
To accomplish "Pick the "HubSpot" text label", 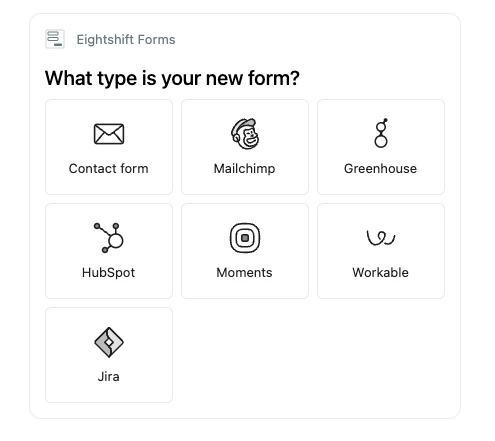I will click(109, 273).
